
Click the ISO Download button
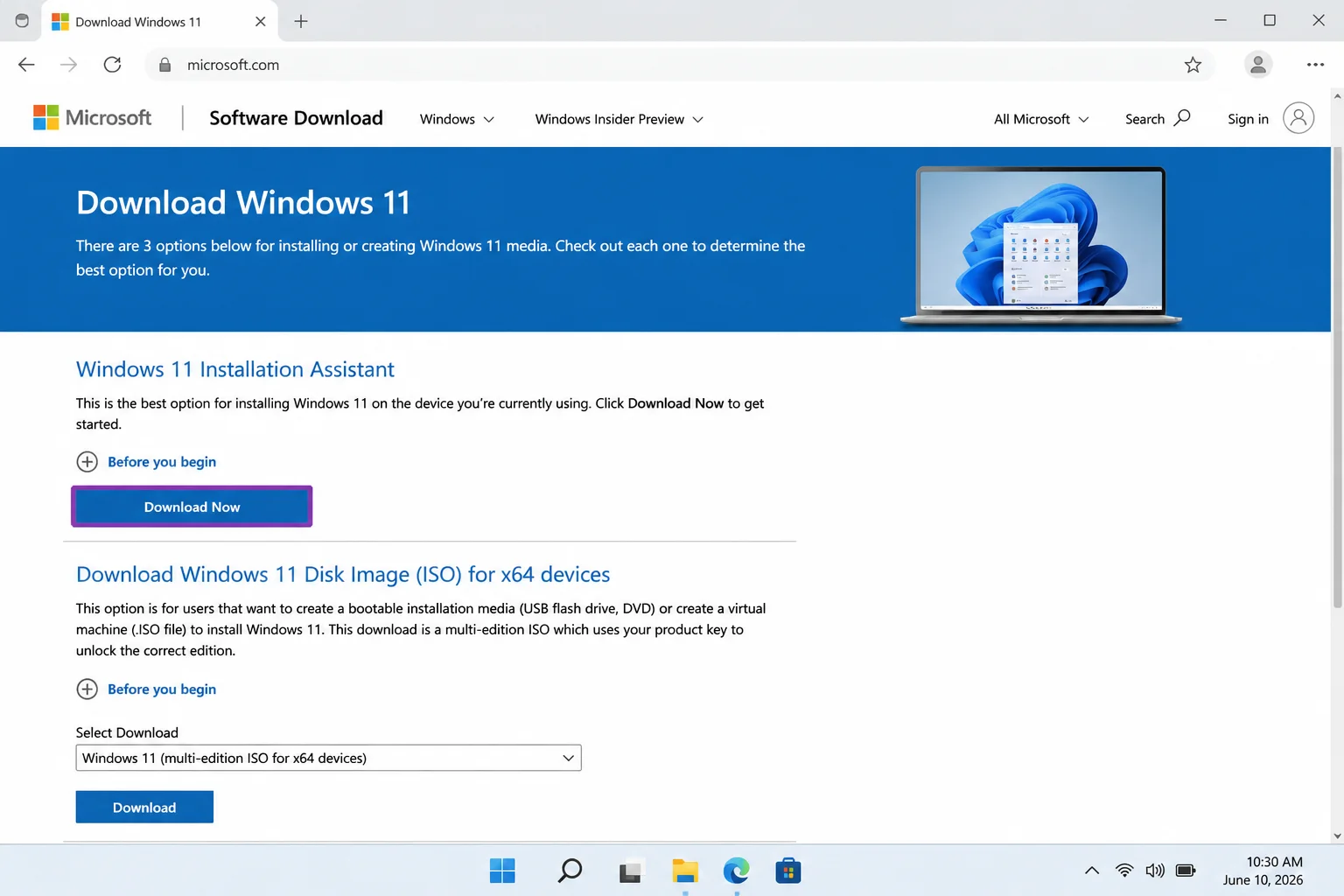pyautogui.click(x=144, y=807)
